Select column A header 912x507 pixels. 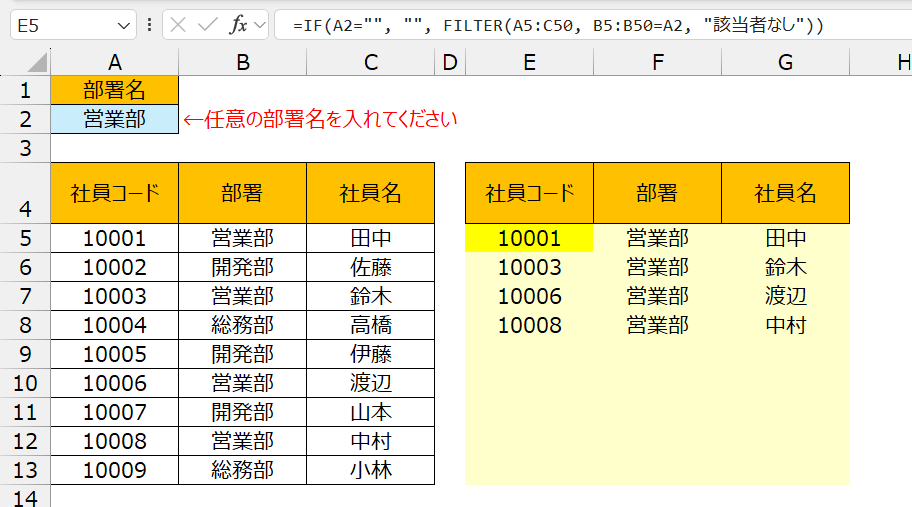point(114,62)
